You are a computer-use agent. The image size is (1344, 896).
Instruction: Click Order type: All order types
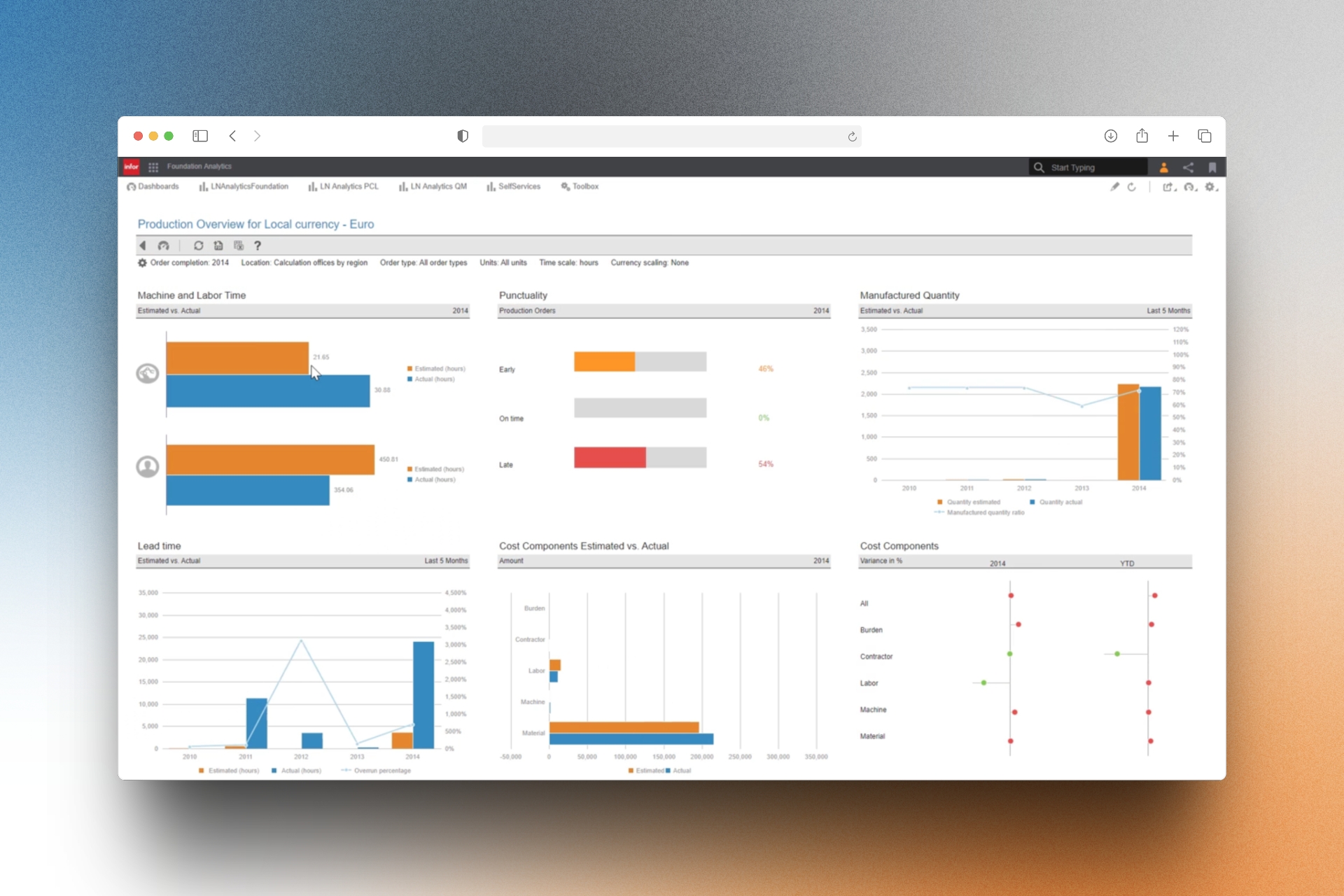[423, 262]
